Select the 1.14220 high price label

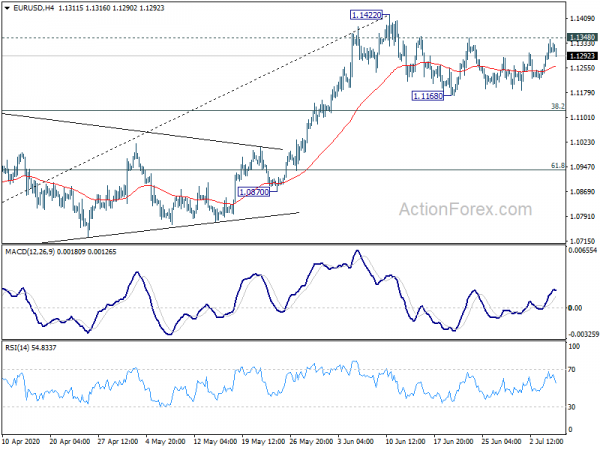pos(366,15)
